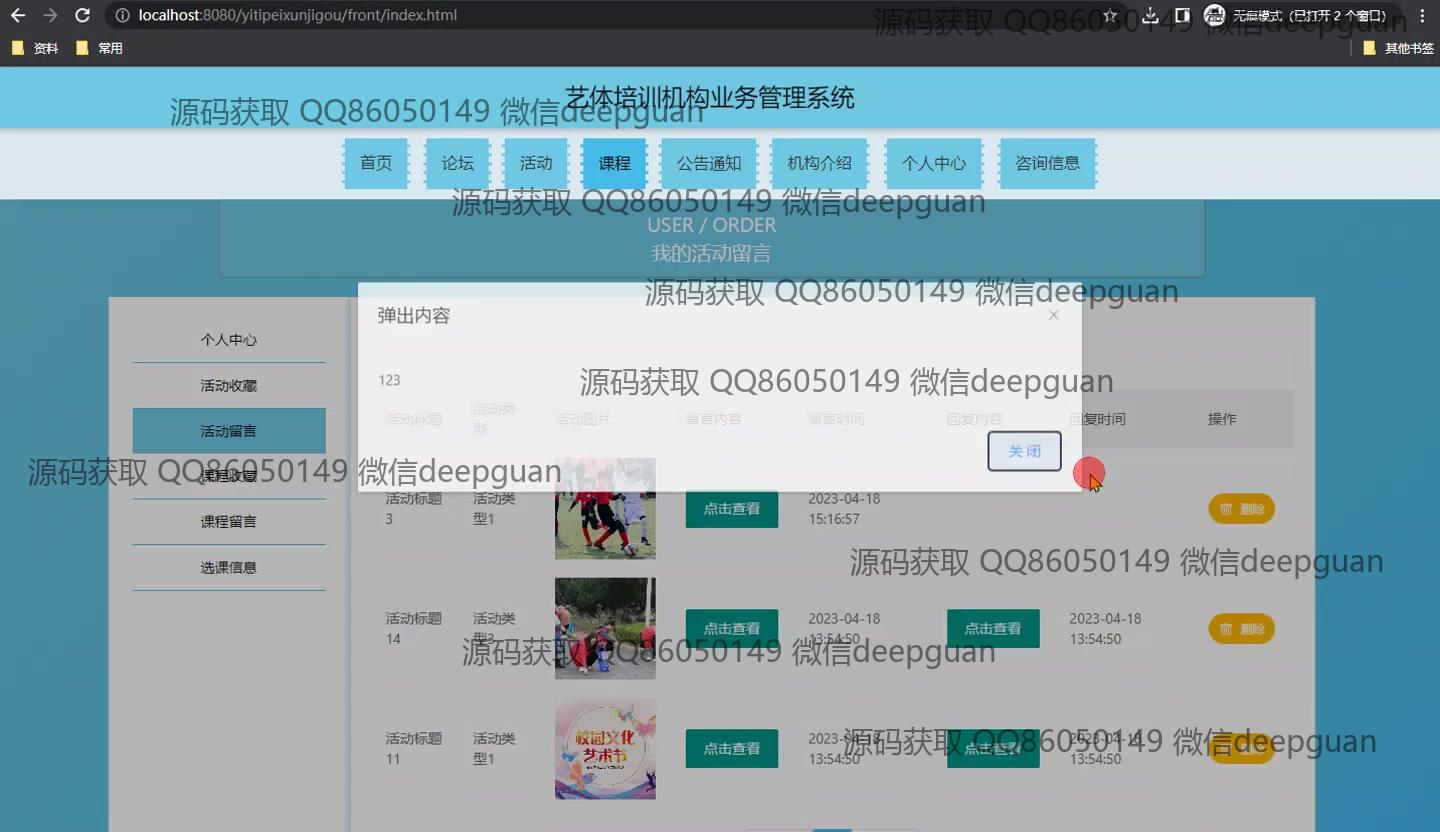Viewport: 1440px width, 832px height.
Task: Open Chrome three-dot menu
Action: 1422,16
